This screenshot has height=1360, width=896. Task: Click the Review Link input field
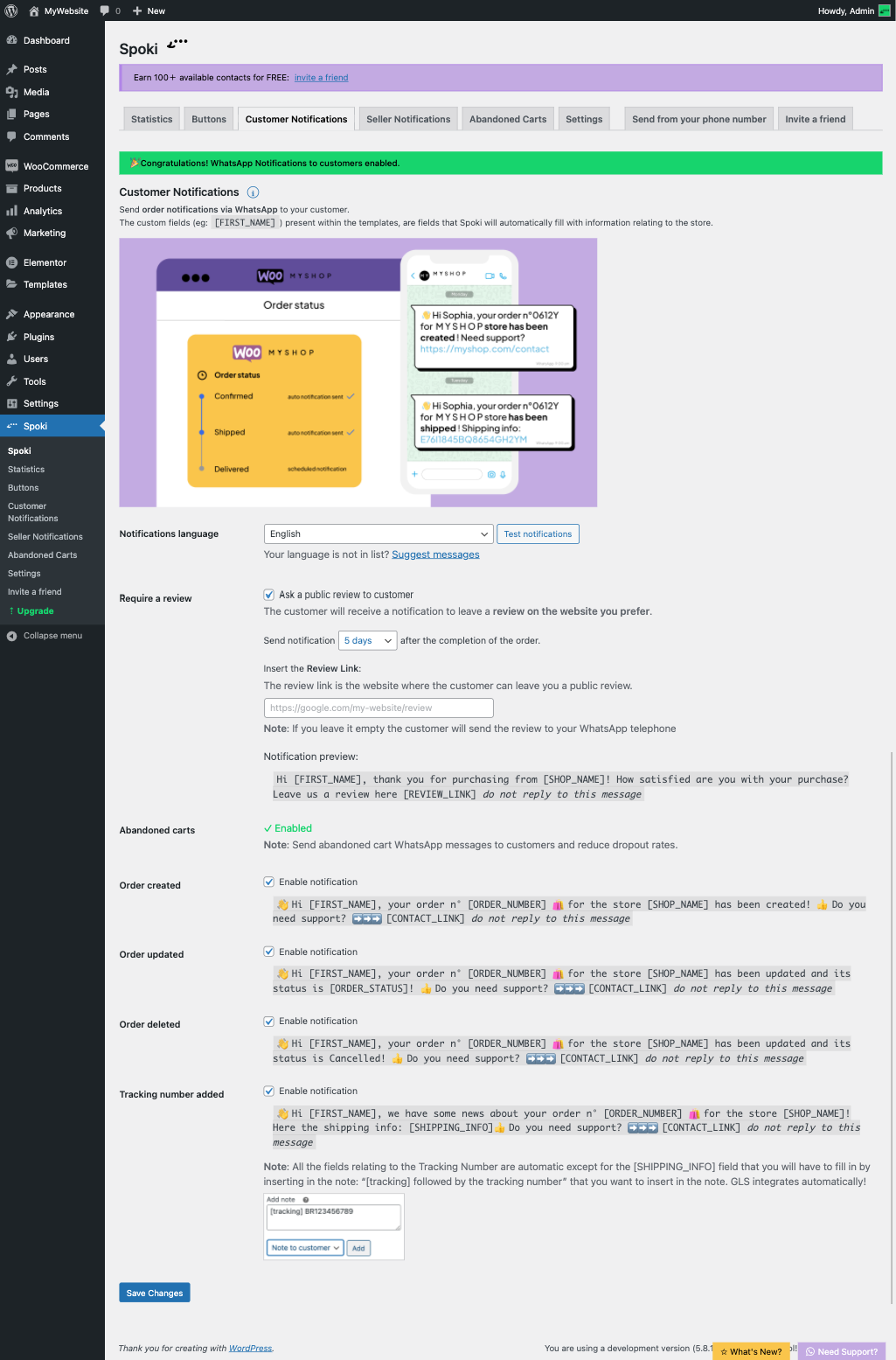[x=379, y=708]
